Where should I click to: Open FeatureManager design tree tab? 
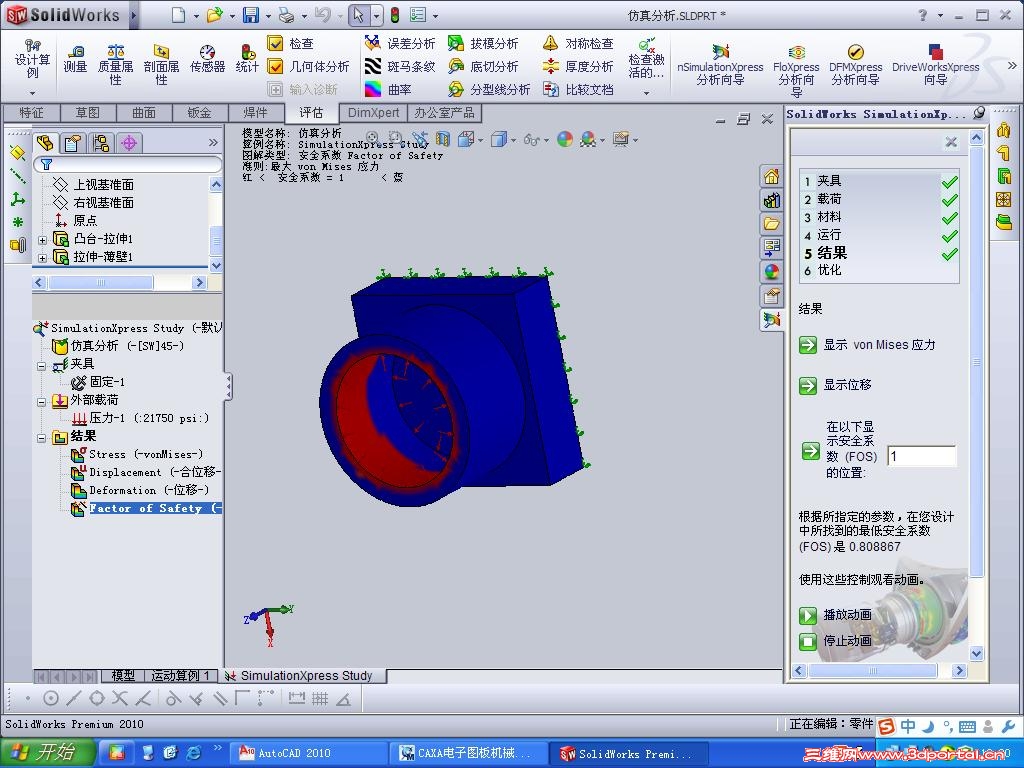45,142
